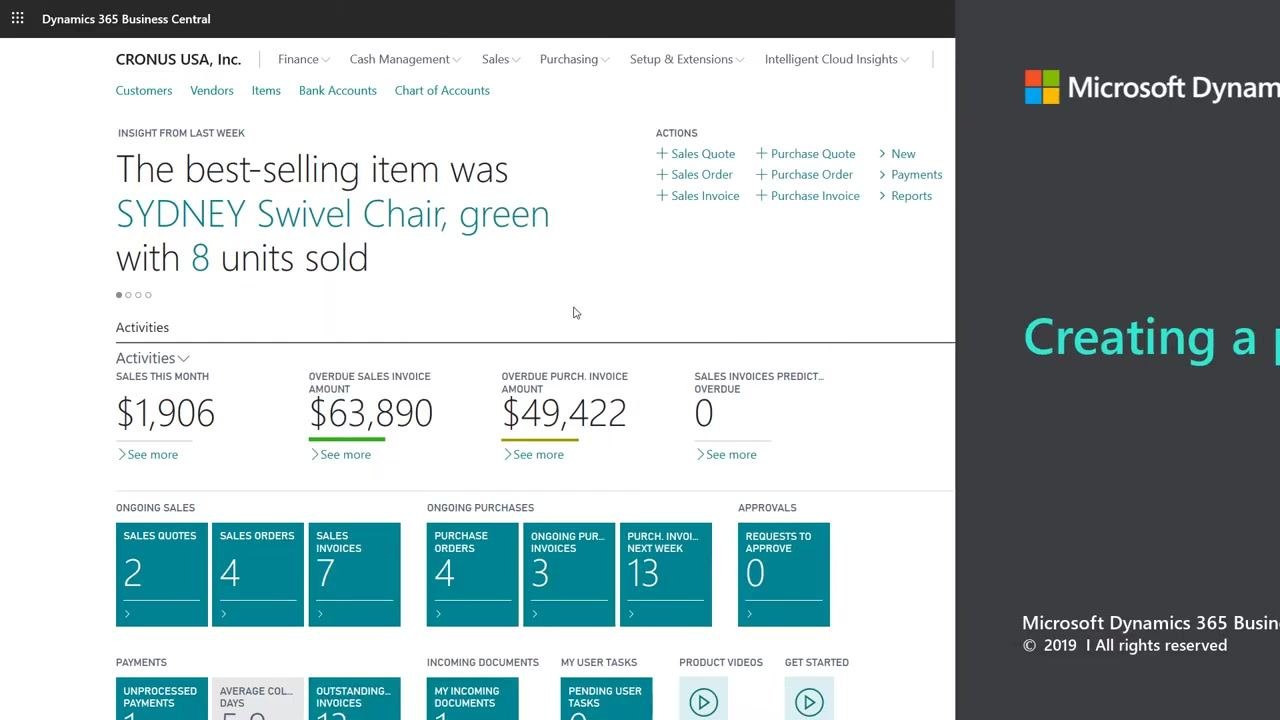Click arrow icon on Requests to Approve tile
1280x720 pixels.
coord(749,614)
